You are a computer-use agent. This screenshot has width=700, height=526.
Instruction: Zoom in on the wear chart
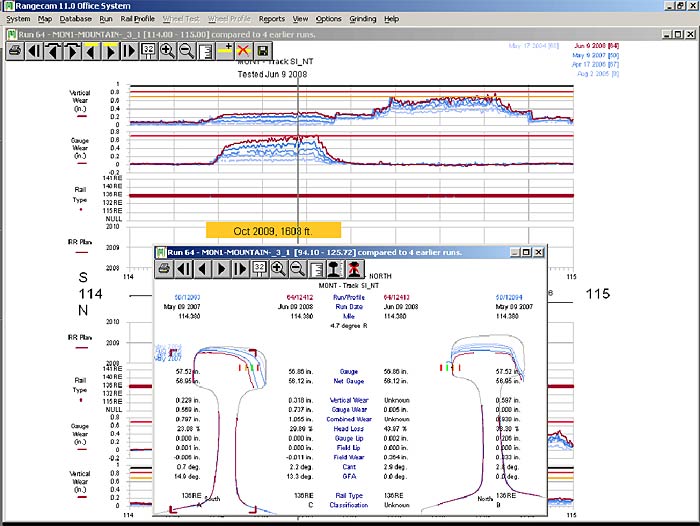coord(167,51)
